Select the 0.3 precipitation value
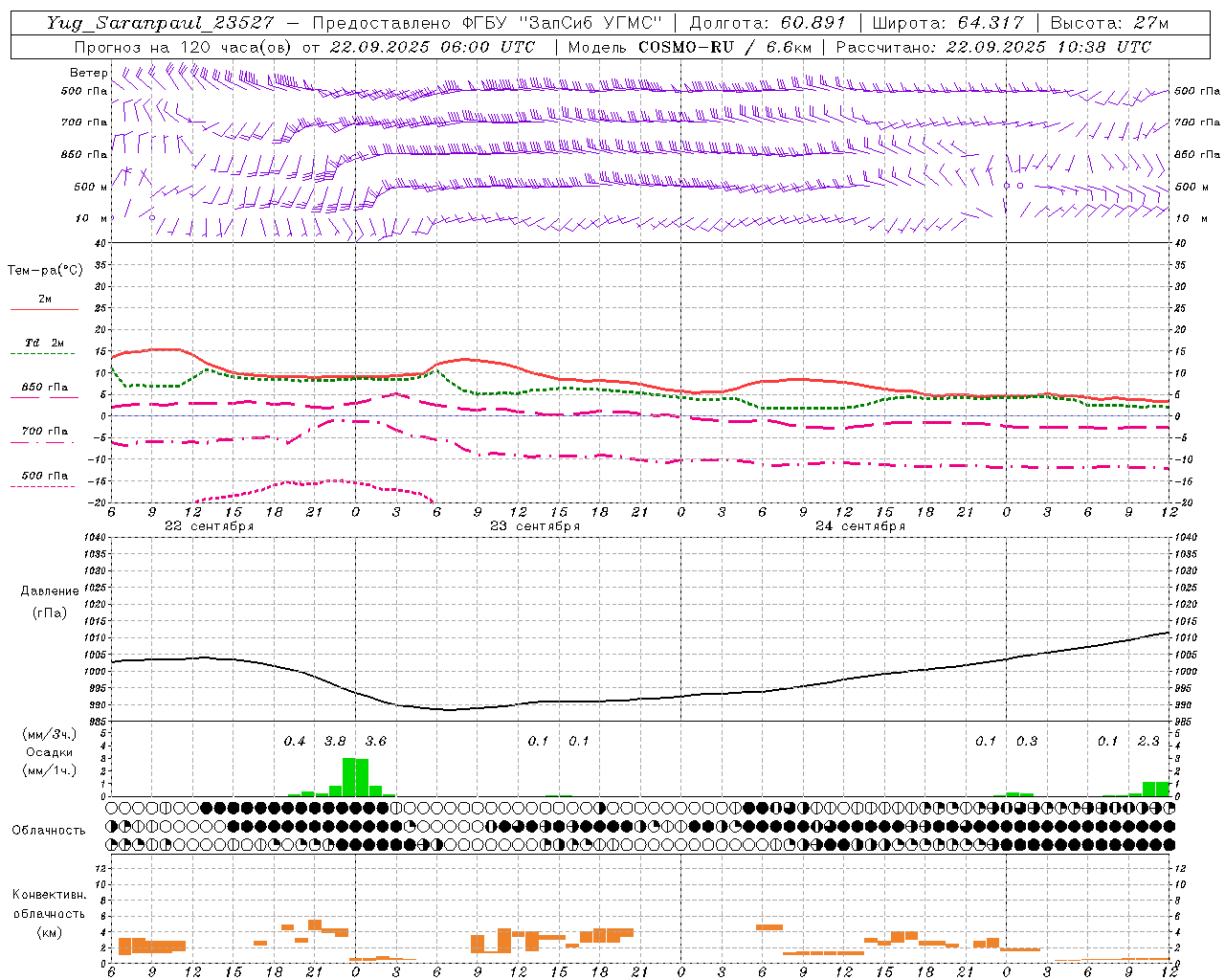The image size is (1225, 980). [x=1027, y=741]
